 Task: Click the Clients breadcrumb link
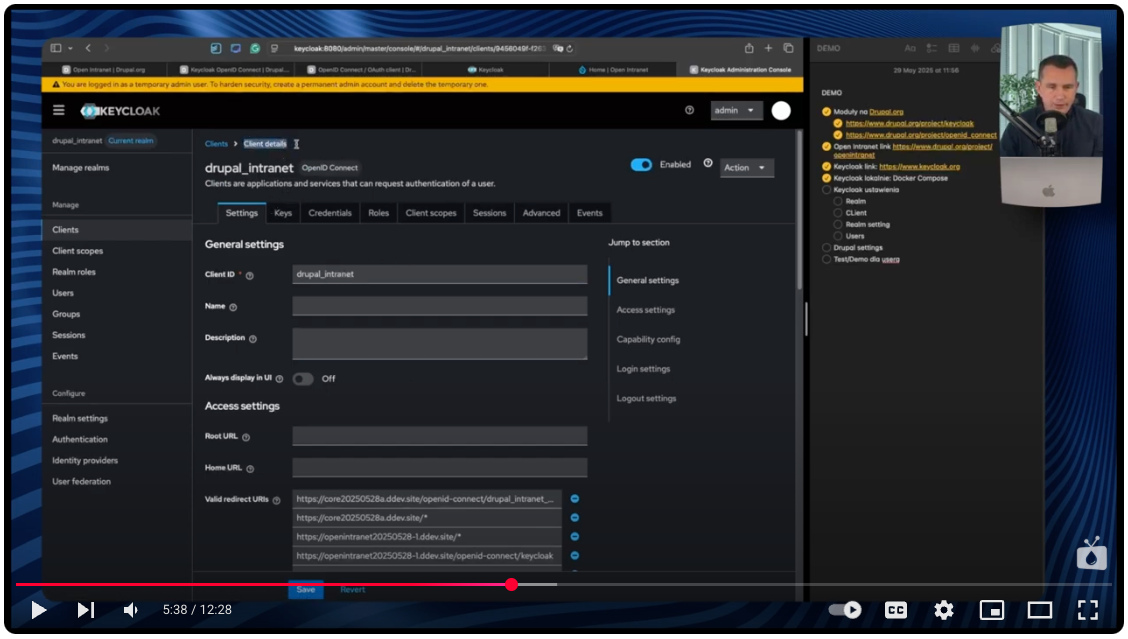point(216,144)
